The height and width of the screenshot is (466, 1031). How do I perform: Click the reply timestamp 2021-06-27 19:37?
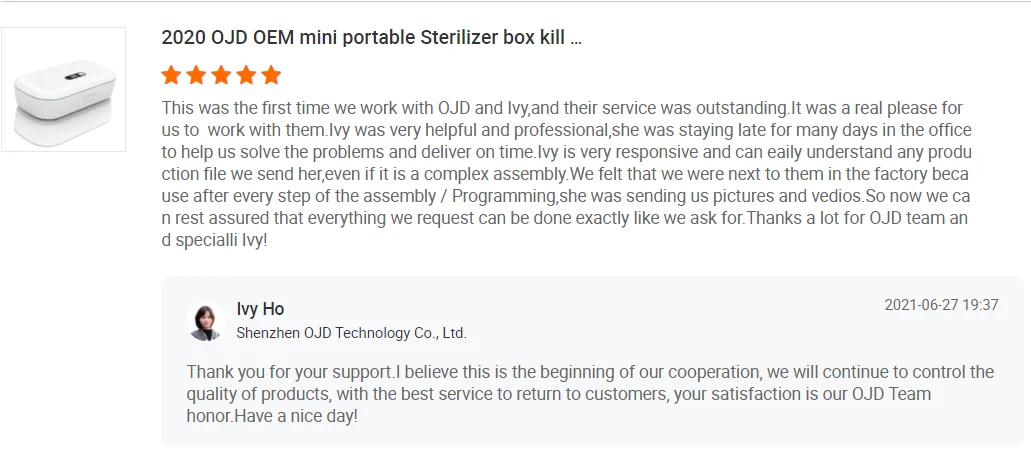tap(941, 305)
